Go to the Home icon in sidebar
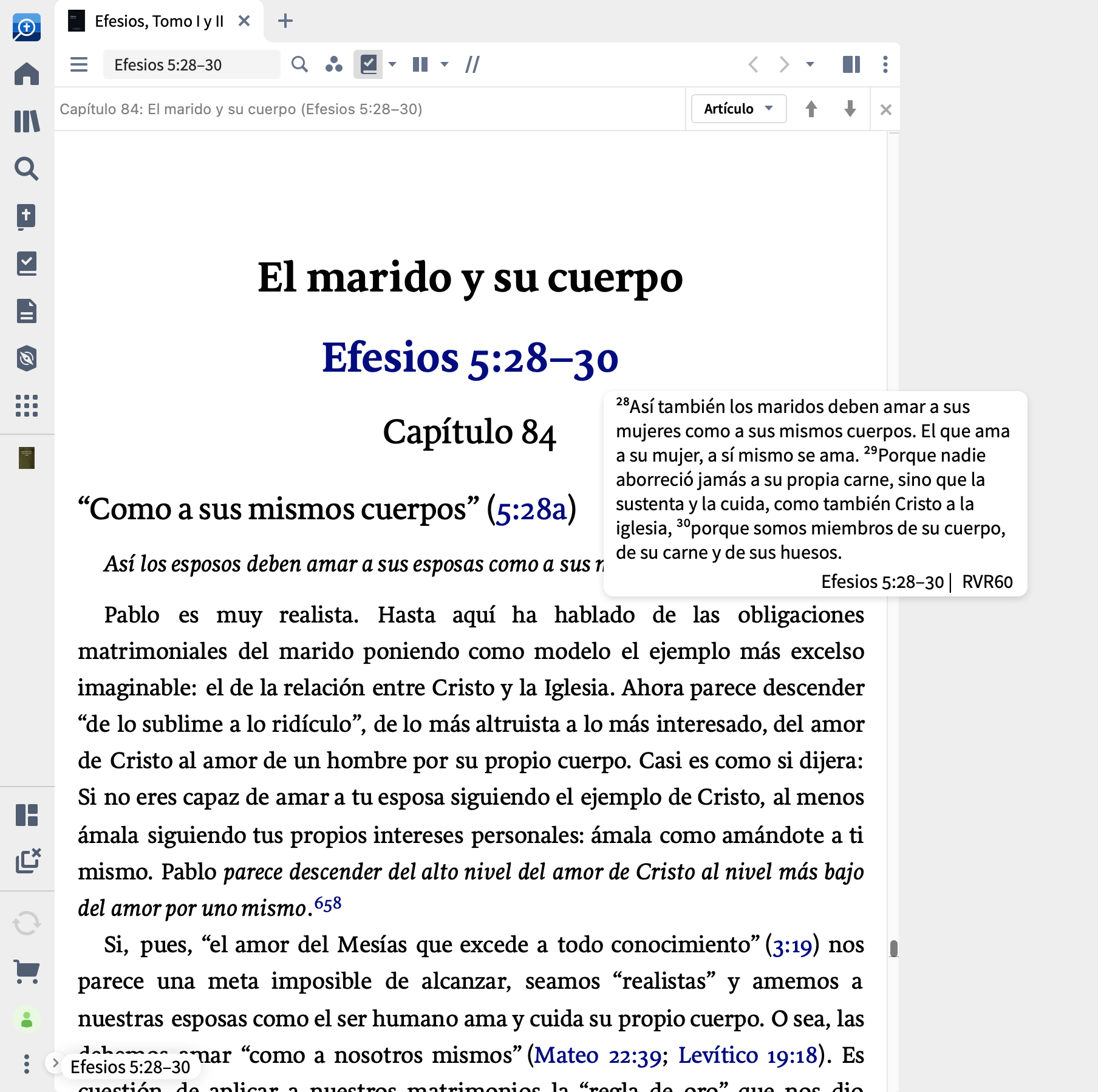1098x1092 pixels. coord(27,74)
